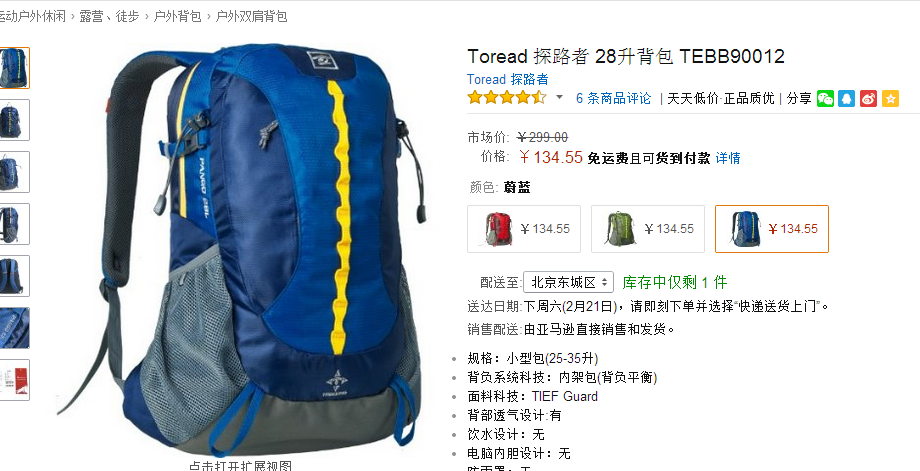Select the blue backpack color option

[x=772, y=229]
